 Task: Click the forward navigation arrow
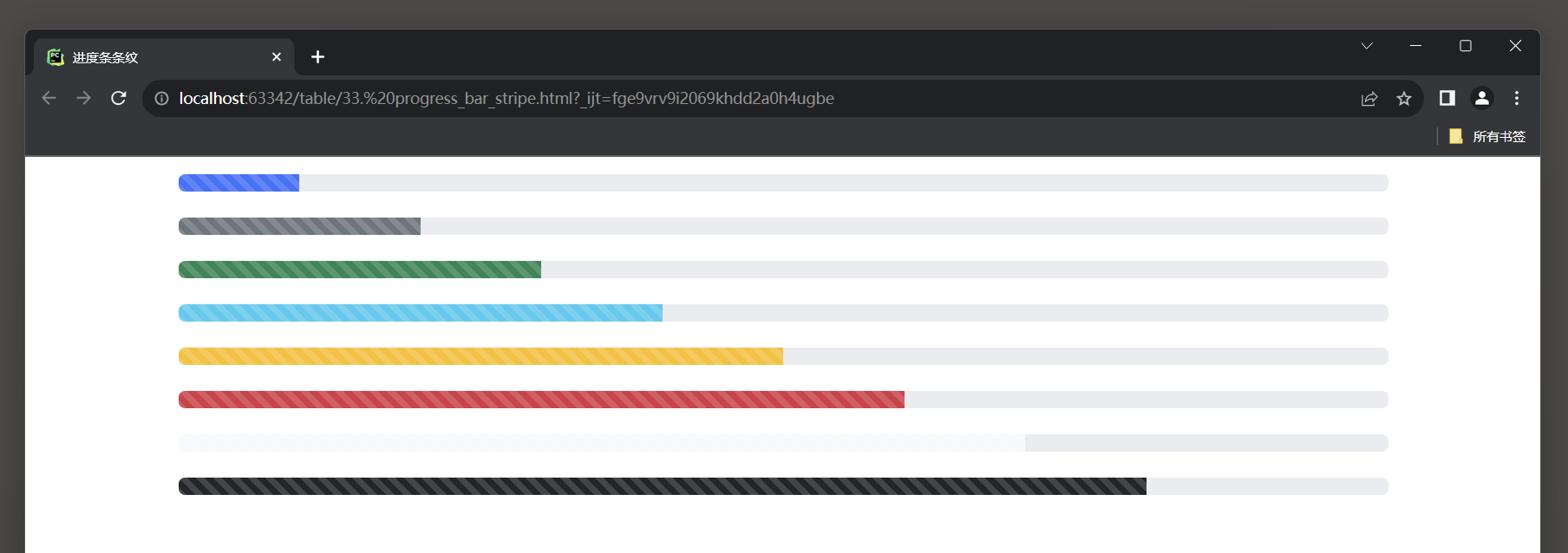[x=83, y=98]
